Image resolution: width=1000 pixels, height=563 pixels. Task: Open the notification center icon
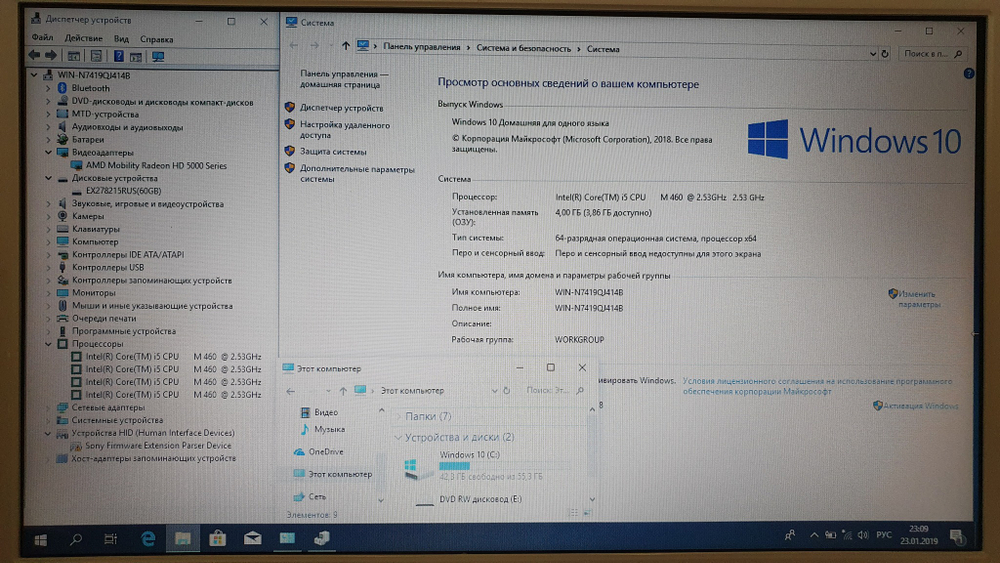[957, 537]
